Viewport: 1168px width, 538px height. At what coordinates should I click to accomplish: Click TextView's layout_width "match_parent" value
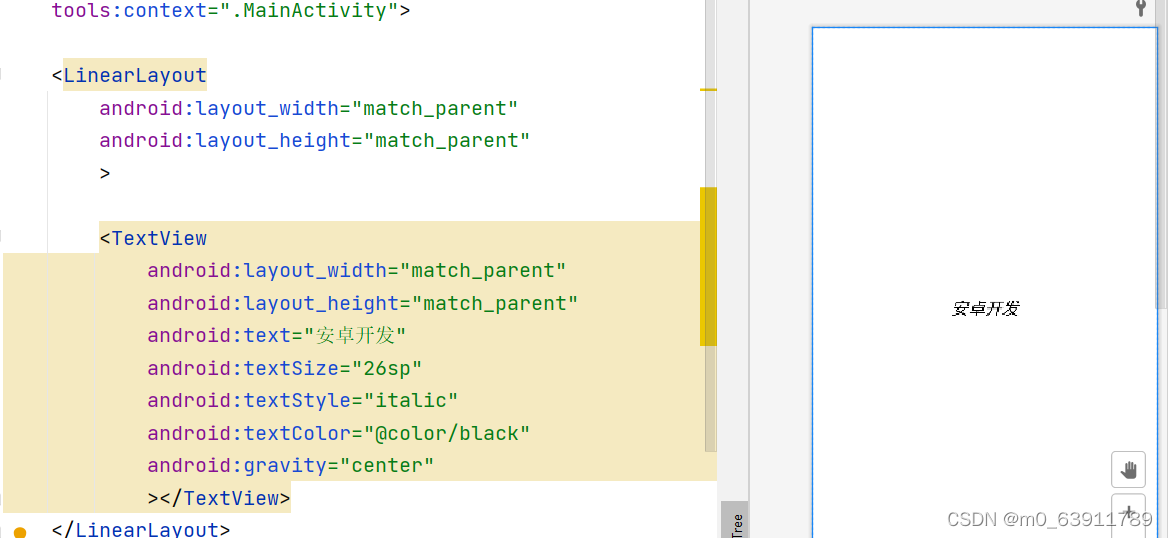pyautogui.click(x=483, y=270)
